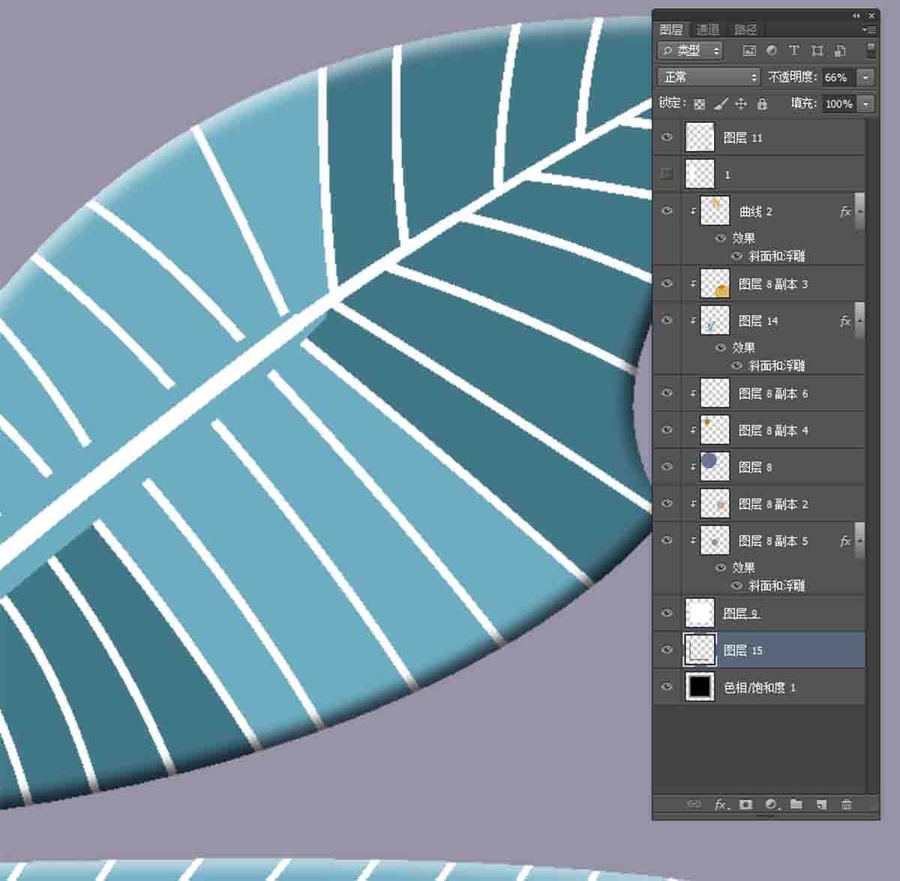
Task: Create new fill or adjustment layer
Action: 771,804
